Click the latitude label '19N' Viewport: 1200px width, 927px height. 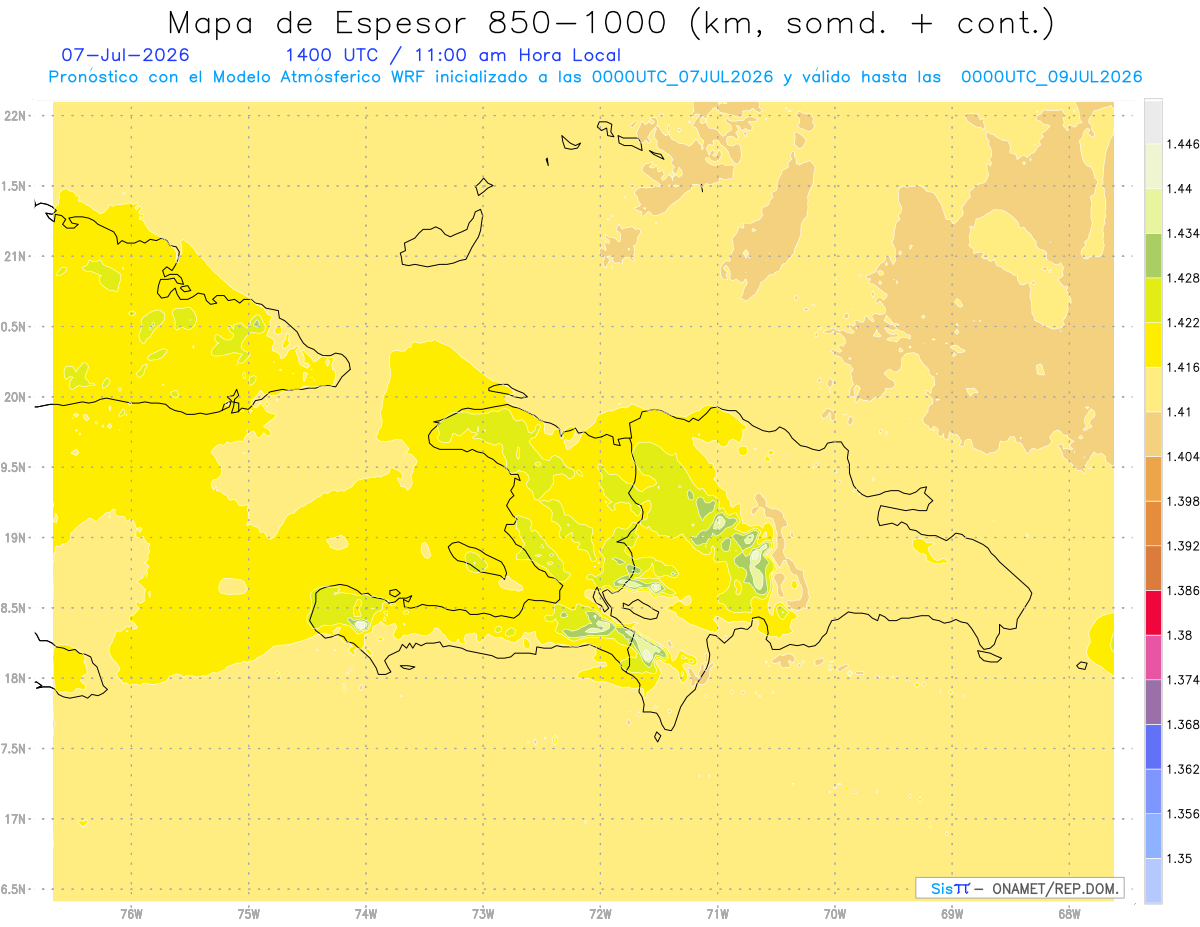[x=16, y=537]
